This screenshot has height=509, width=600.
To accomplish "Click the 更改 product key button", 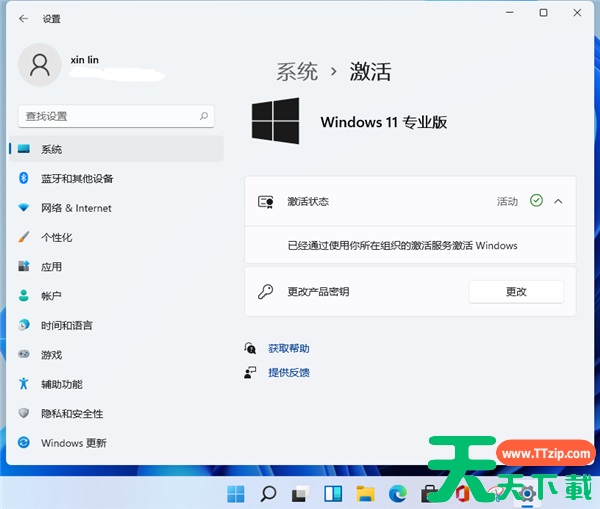I will pyautogui.click(x=516, y=292).
